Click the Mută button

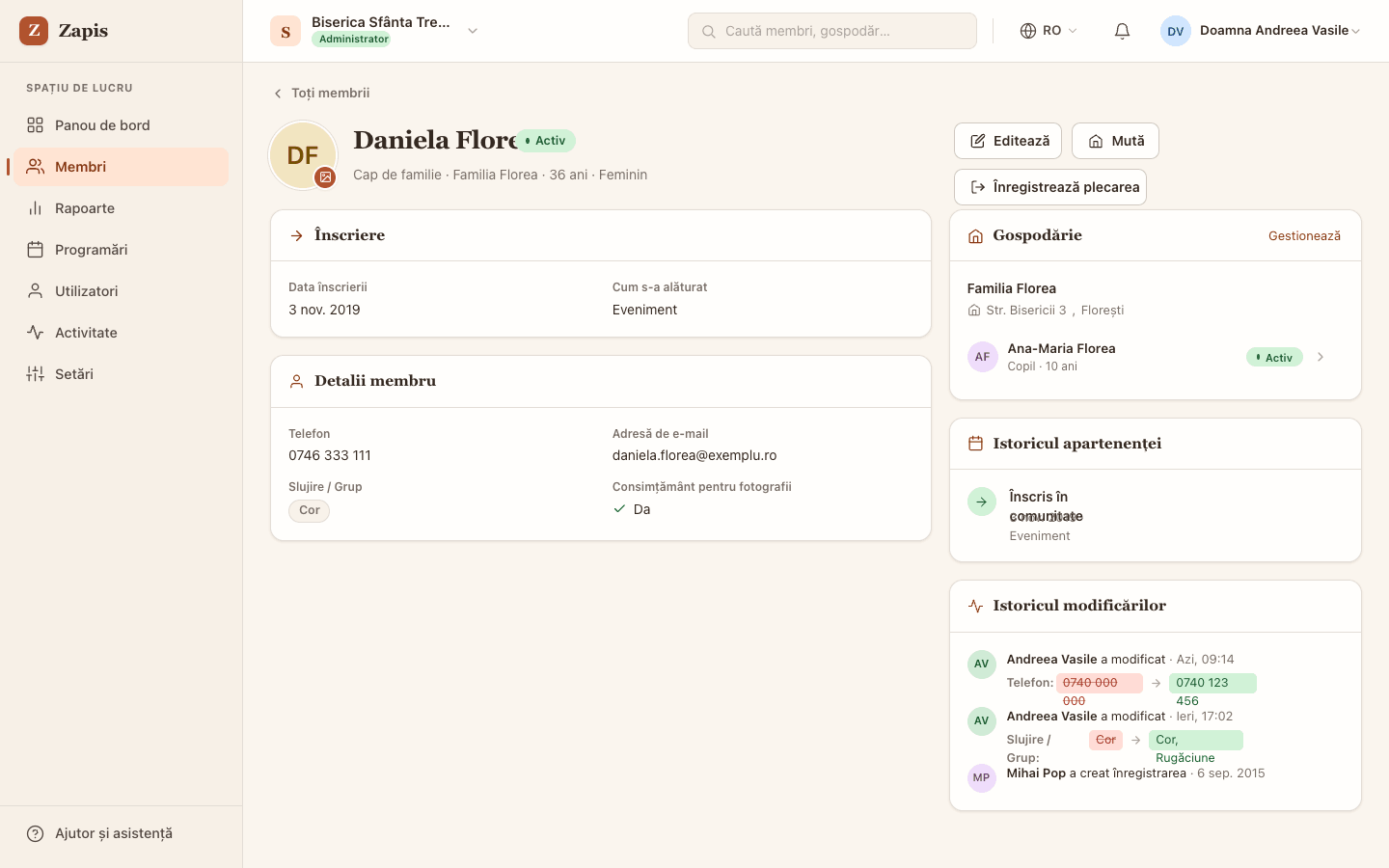1115,141
